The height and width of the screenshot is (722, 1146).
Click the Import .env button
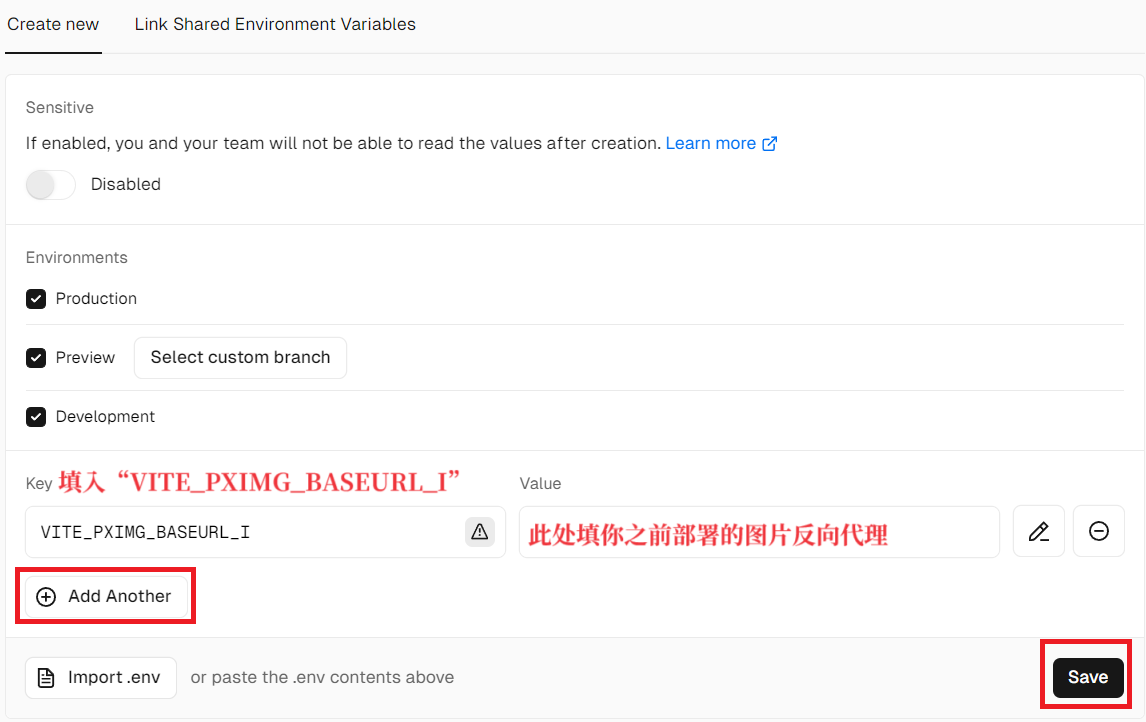pyautogui.click(x=101, y=677)
